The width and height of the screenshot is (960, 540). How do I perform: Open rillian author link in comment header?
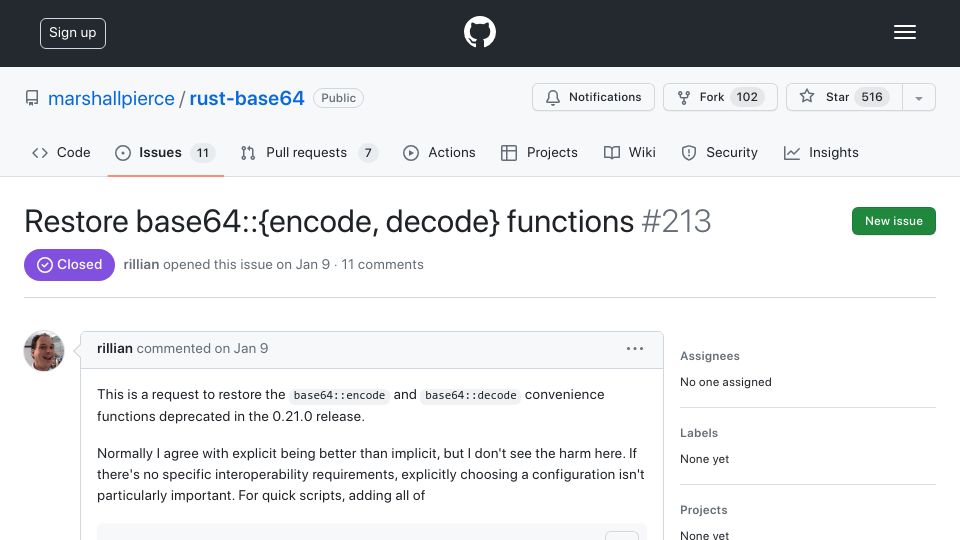click(x=114, y=348)
